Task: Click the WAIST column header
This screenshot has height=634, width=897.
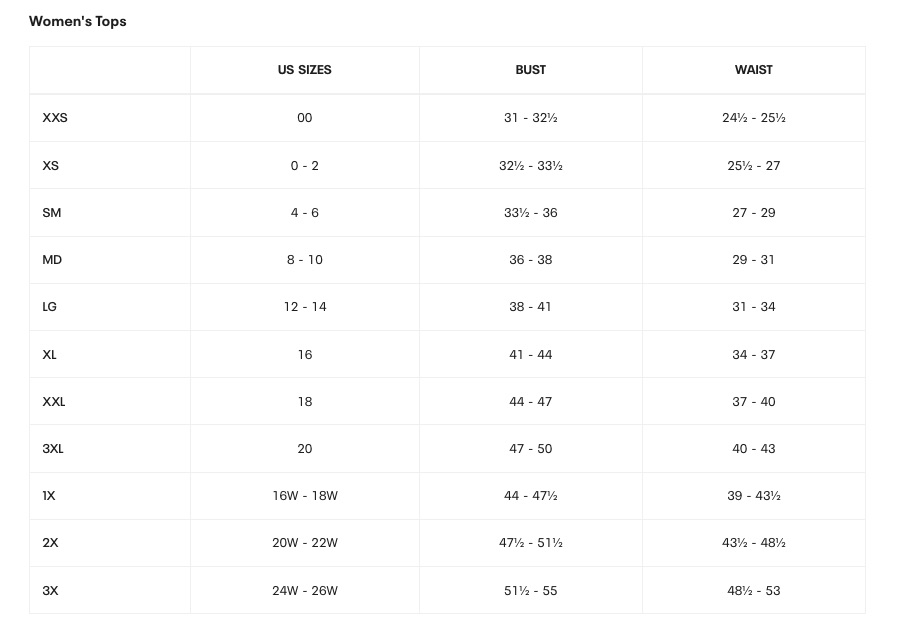Action: 754,70
